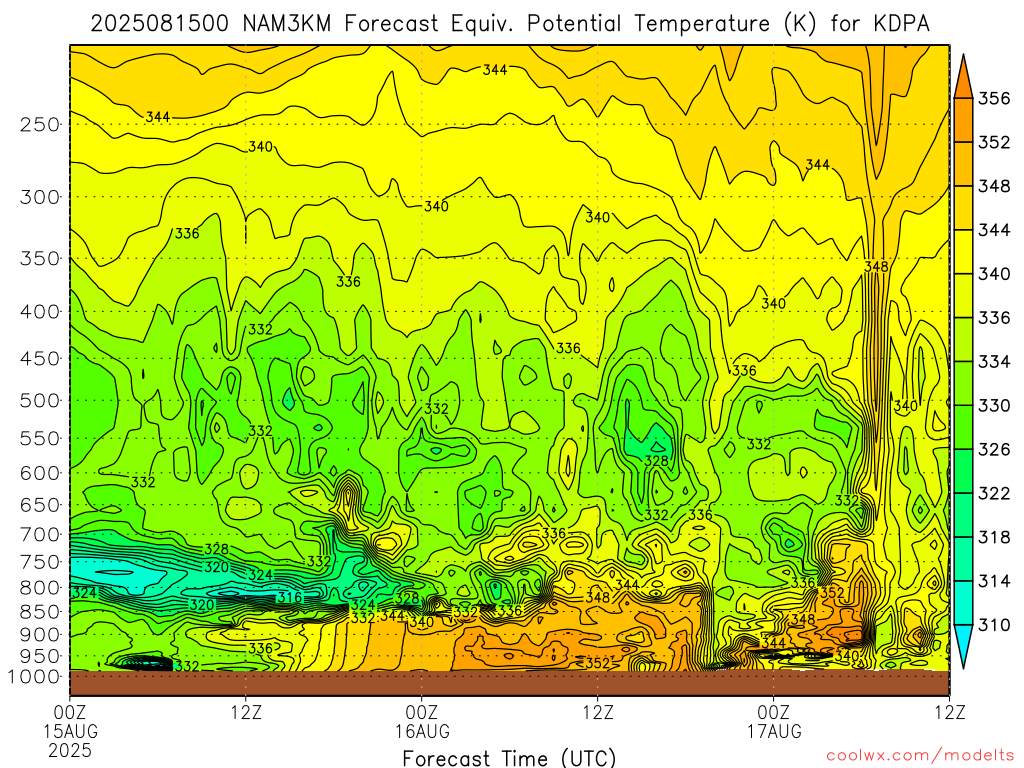Select the 550 pressure axis label
This screenshot has width=1024, height=768.
pyautogui.click(x=40, y=438)
